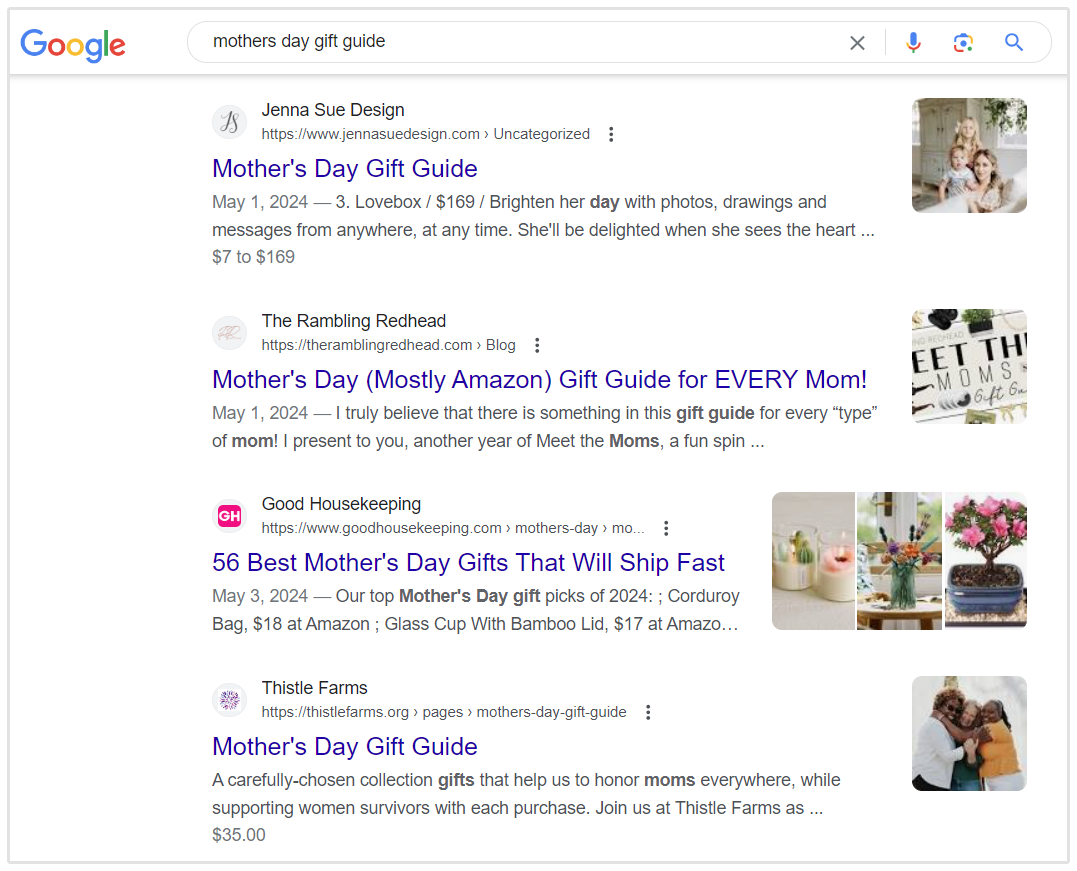Click the Thistle Farms favicon
The width and height of the screenshot is (1077, 871).
click(229, 700)
